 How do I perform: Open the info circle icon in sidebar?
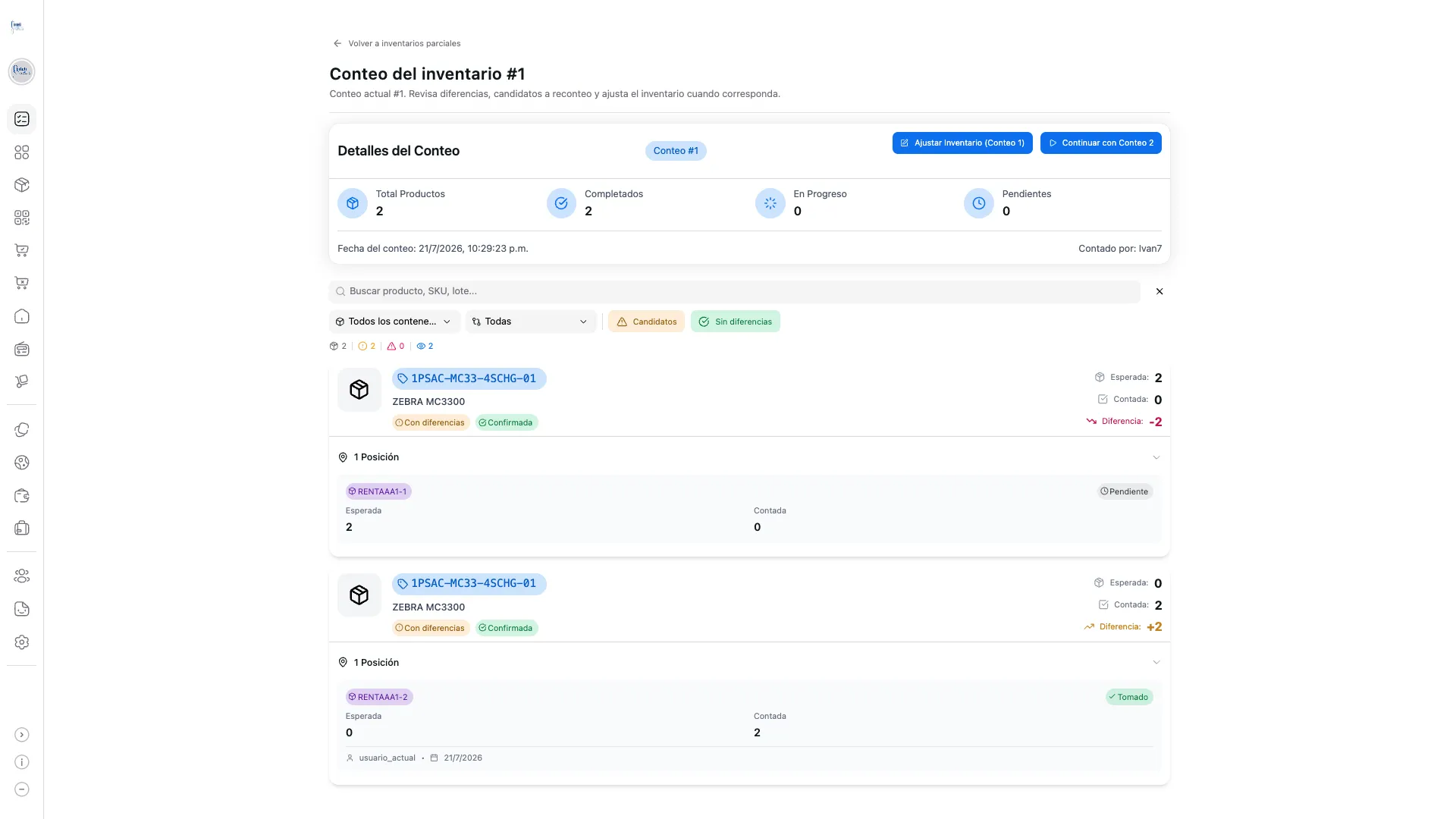(22, 762)
